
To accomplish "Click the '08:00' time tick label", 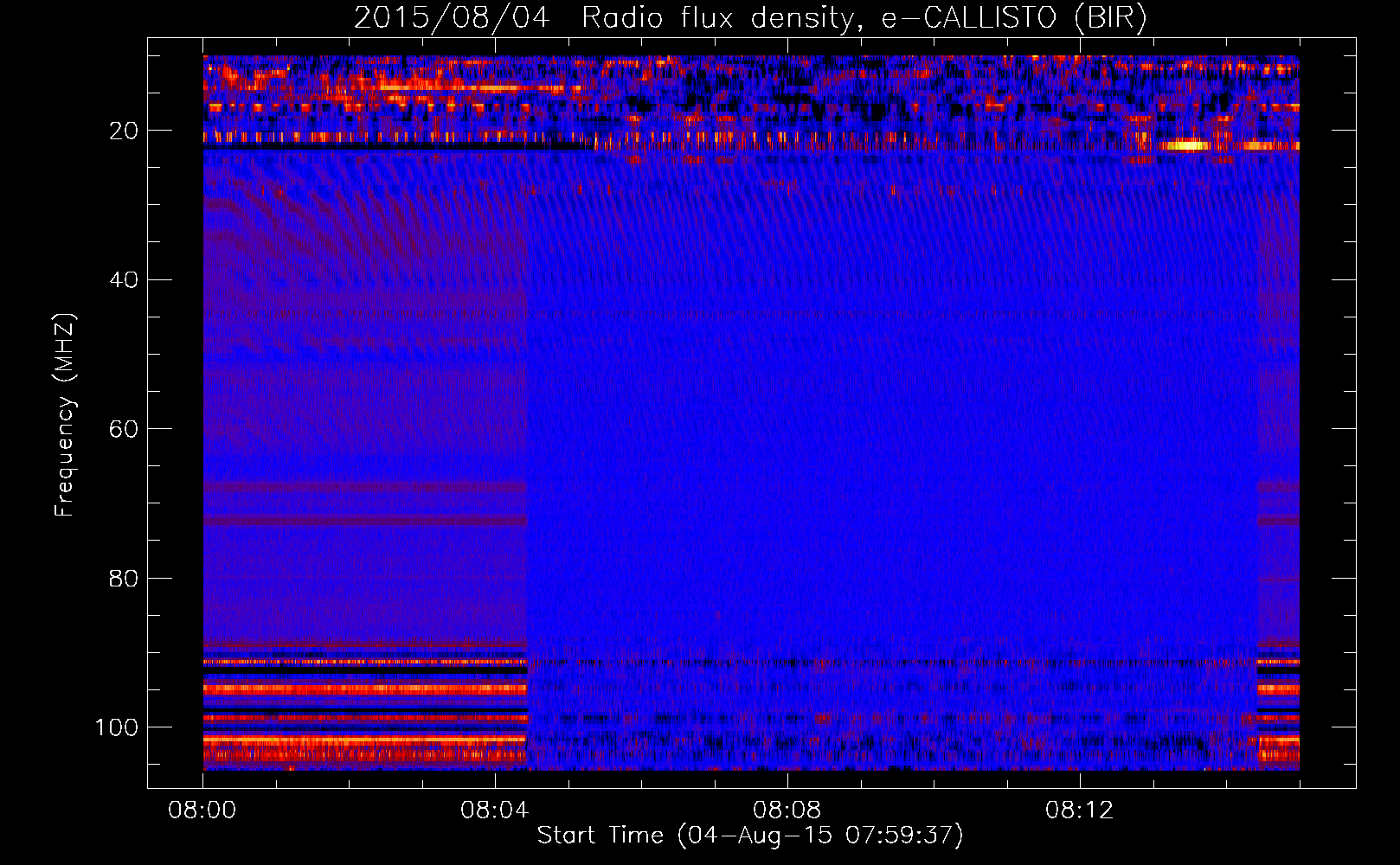I will click(x=202, y=811).
